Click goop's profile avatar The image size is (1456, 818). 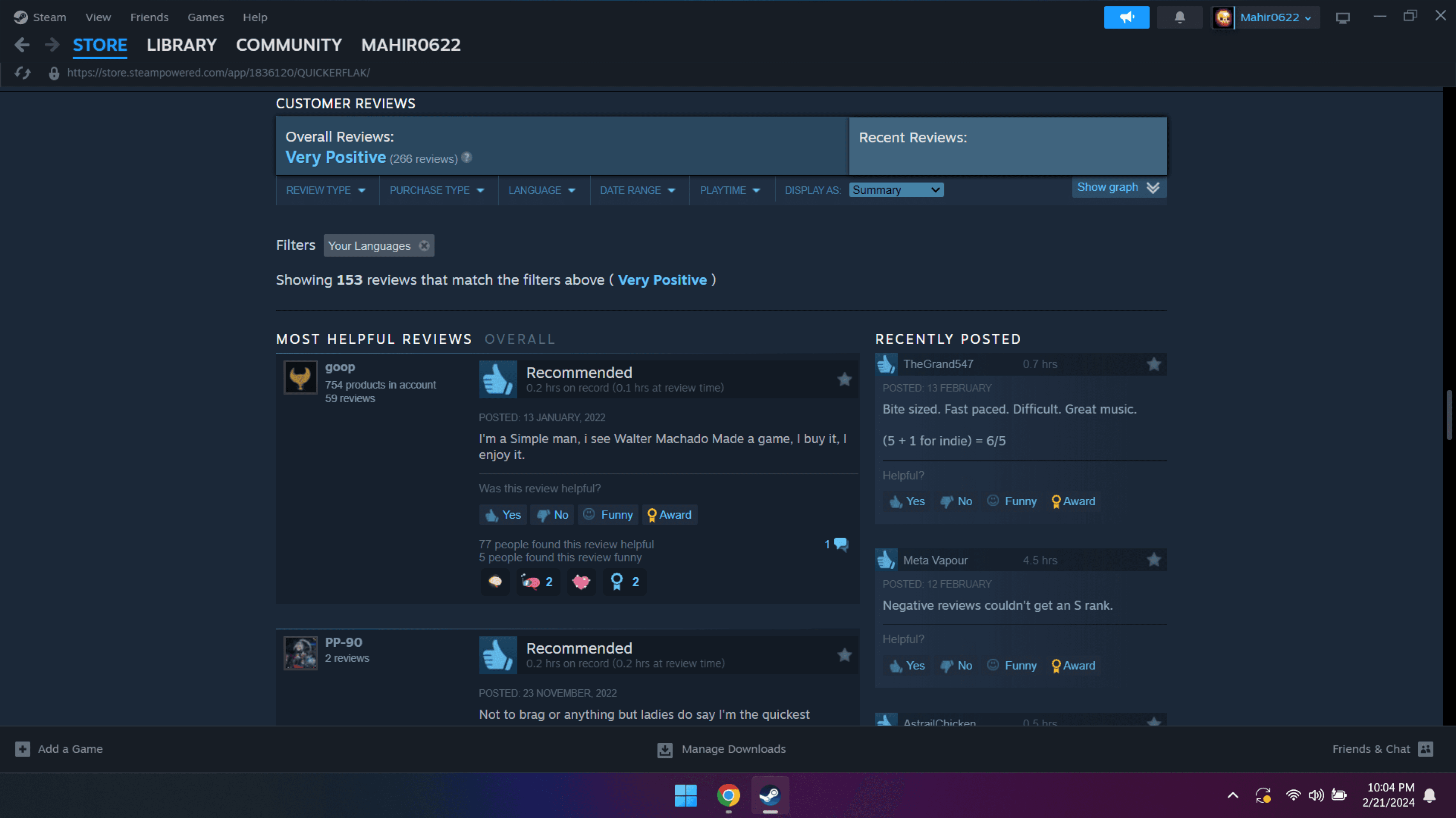click(300, 377)
